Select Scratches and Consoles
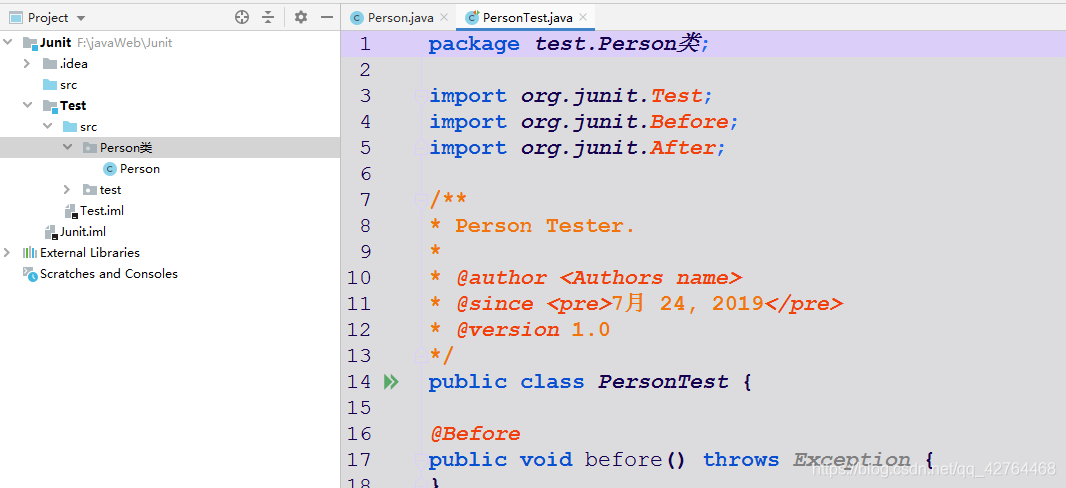This screenshot has width=1066, height=488. [x=109, y=274]
